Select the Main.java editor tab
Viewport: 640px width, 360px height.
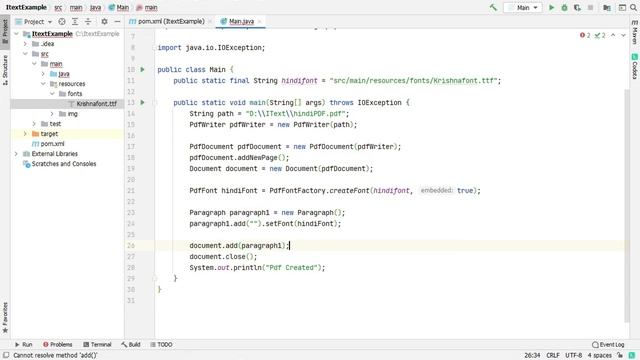coord(241,21)
